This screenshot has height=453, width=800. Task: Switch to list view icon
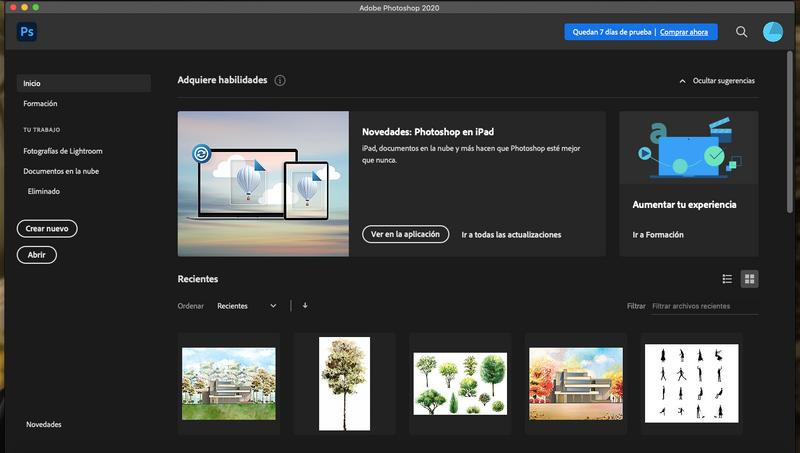[727, 279]
